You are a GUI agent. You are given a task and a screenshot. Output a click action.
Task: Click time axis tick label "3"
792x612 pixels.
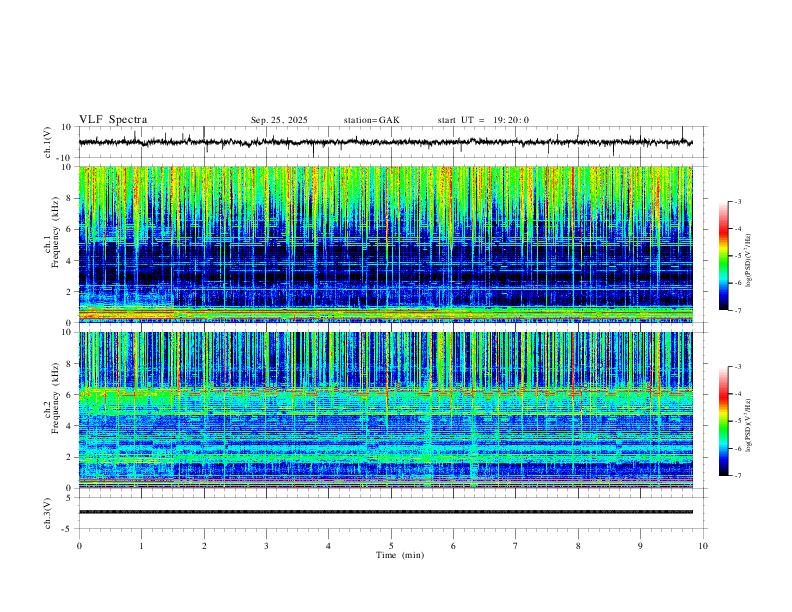click(266, 546)
